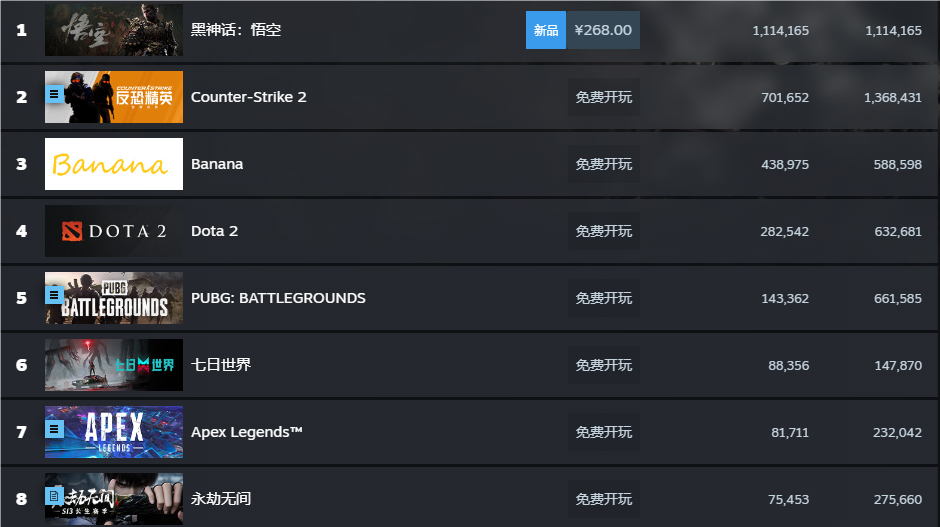Click the Apex Legends™ title link
Viewport: 940px width, 527px height.
pos(247,432)
